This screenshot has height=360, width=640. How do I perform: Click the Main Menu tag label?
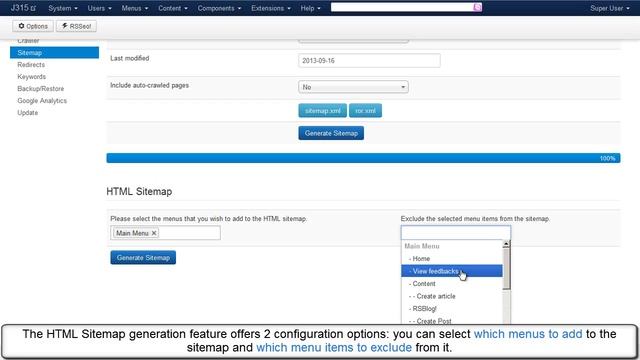pos(132,233)
